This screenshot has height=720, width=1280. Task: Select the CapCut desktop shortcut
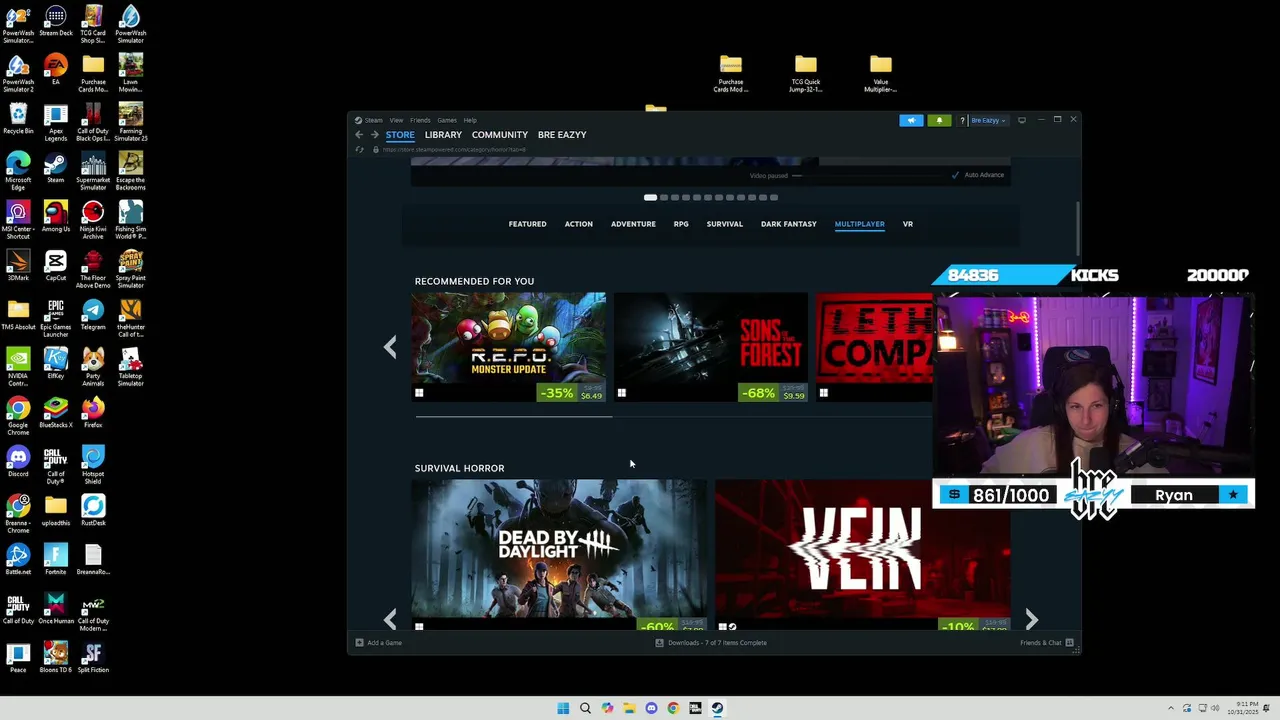(x=56, y=266)
